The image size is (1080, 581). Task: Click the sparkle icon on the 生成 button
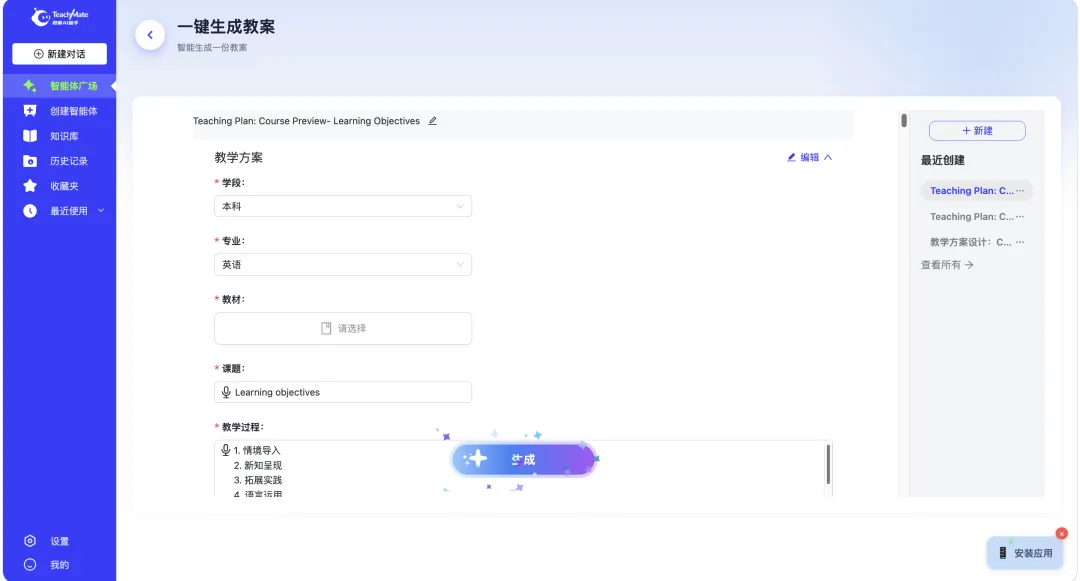(x=475, y=459)
